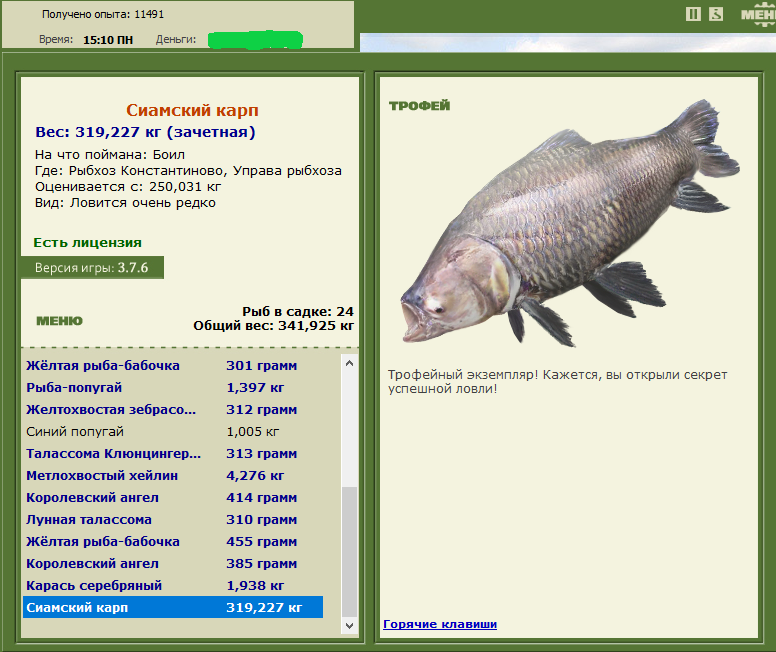Select the Желтохвостая зебрасо... row
This screenshot has height=652, width=776.
(173, 409)
